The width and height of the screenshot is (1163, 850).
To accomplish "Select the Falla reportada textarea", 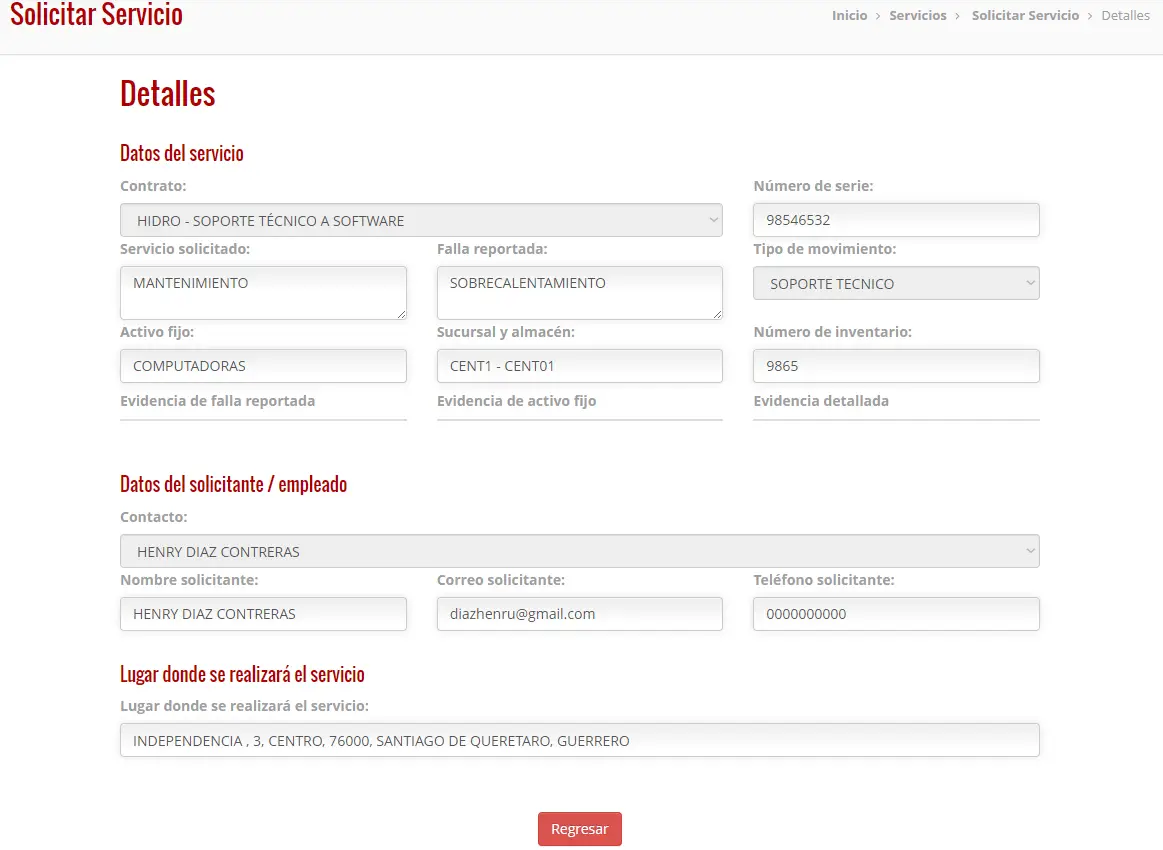I will [x=579, y=293].
